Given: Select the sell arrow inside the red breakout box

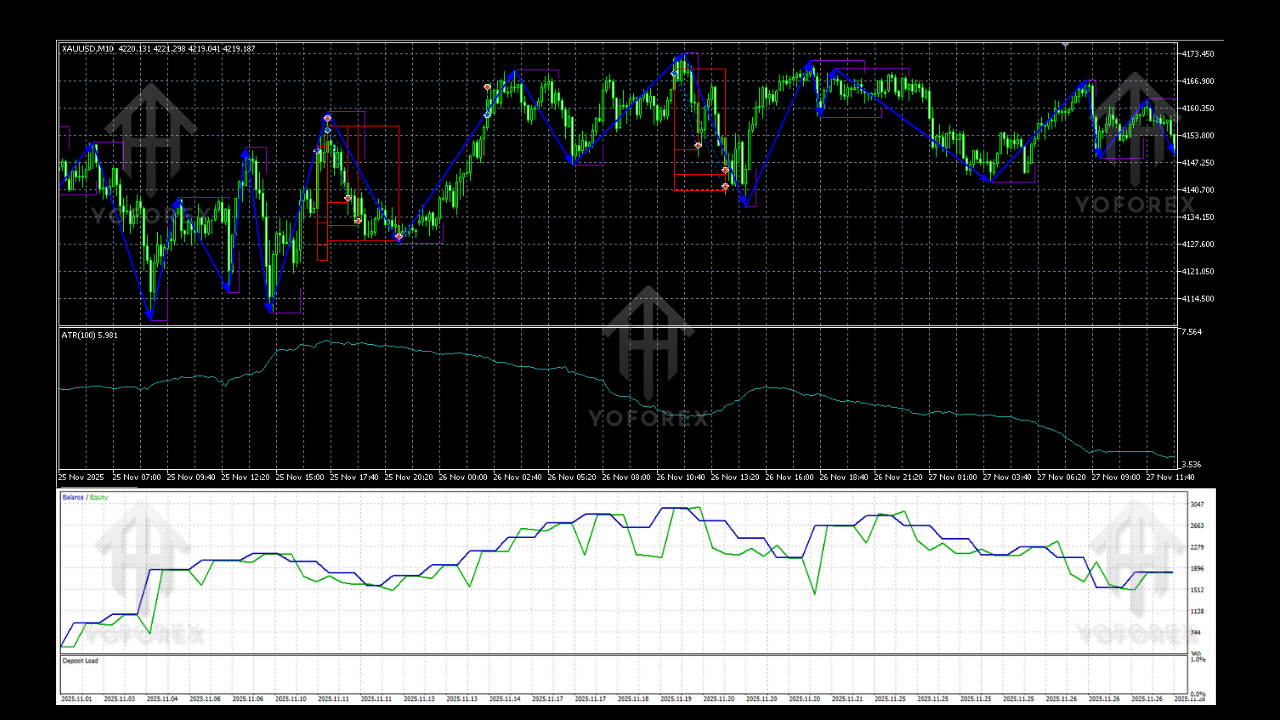Looking at the screenshot, I should point(348,198).
